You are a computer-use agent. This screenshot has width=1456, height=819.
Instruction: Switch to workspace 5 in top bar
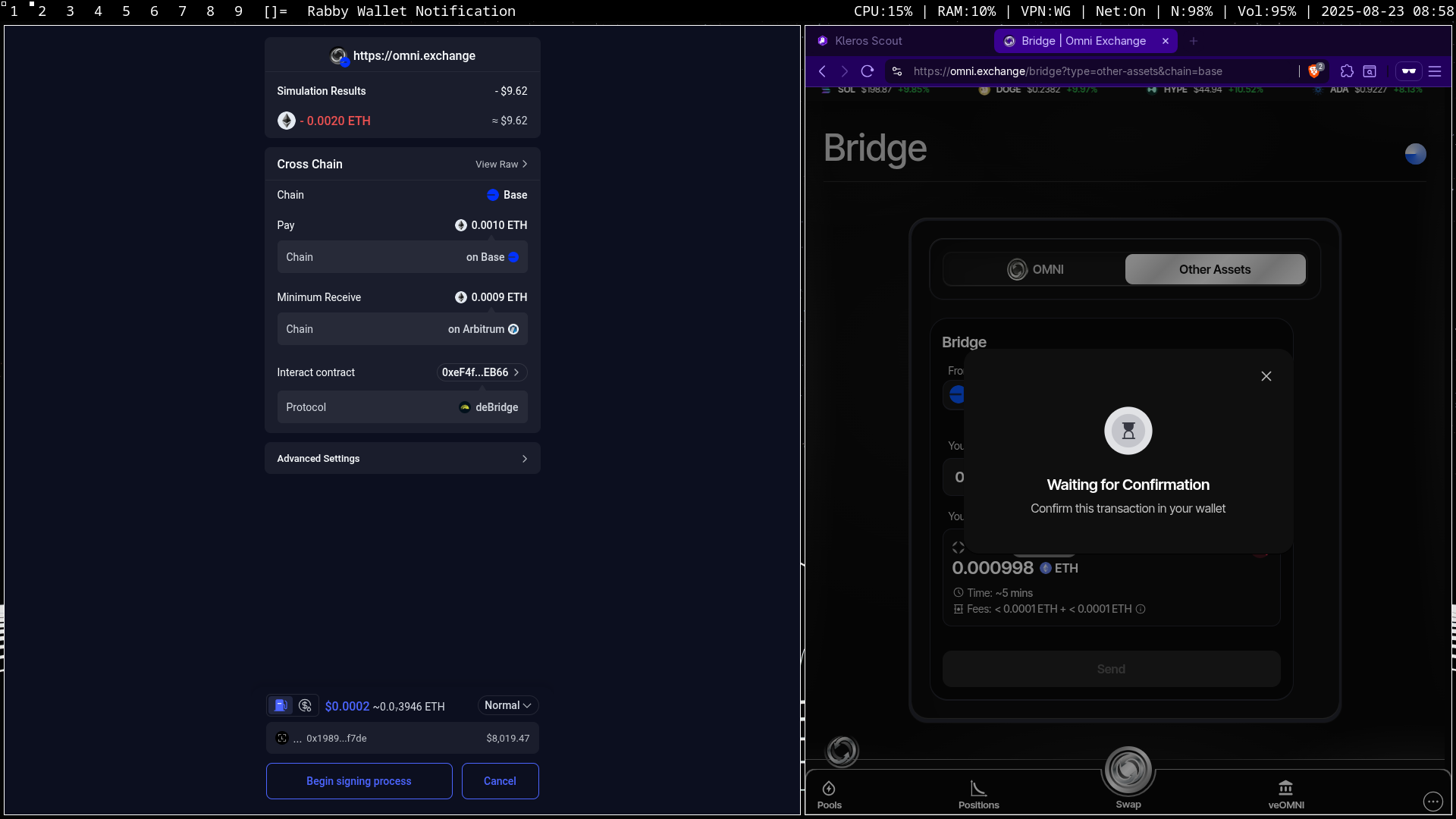126,11
